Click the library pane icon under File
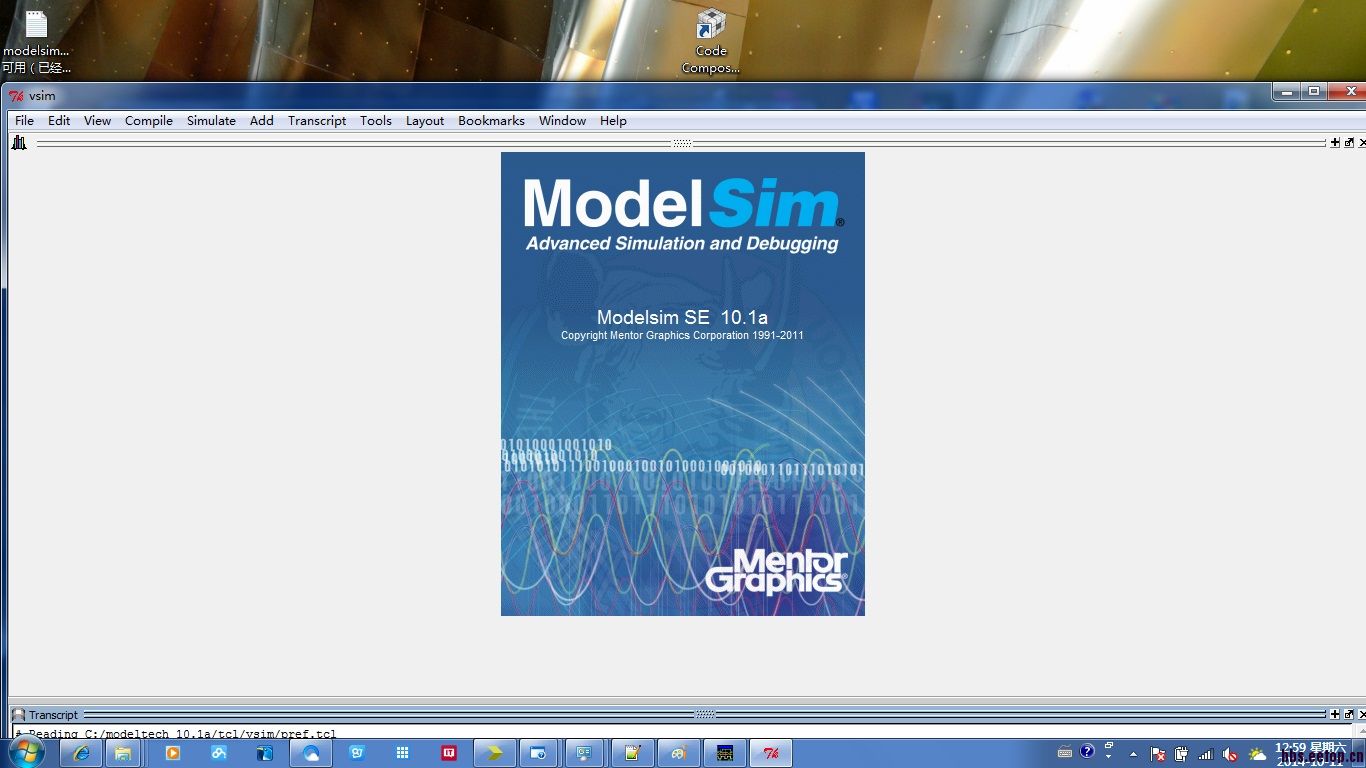The height and width of the screenshot is (768, 1366). pos(19,143)
